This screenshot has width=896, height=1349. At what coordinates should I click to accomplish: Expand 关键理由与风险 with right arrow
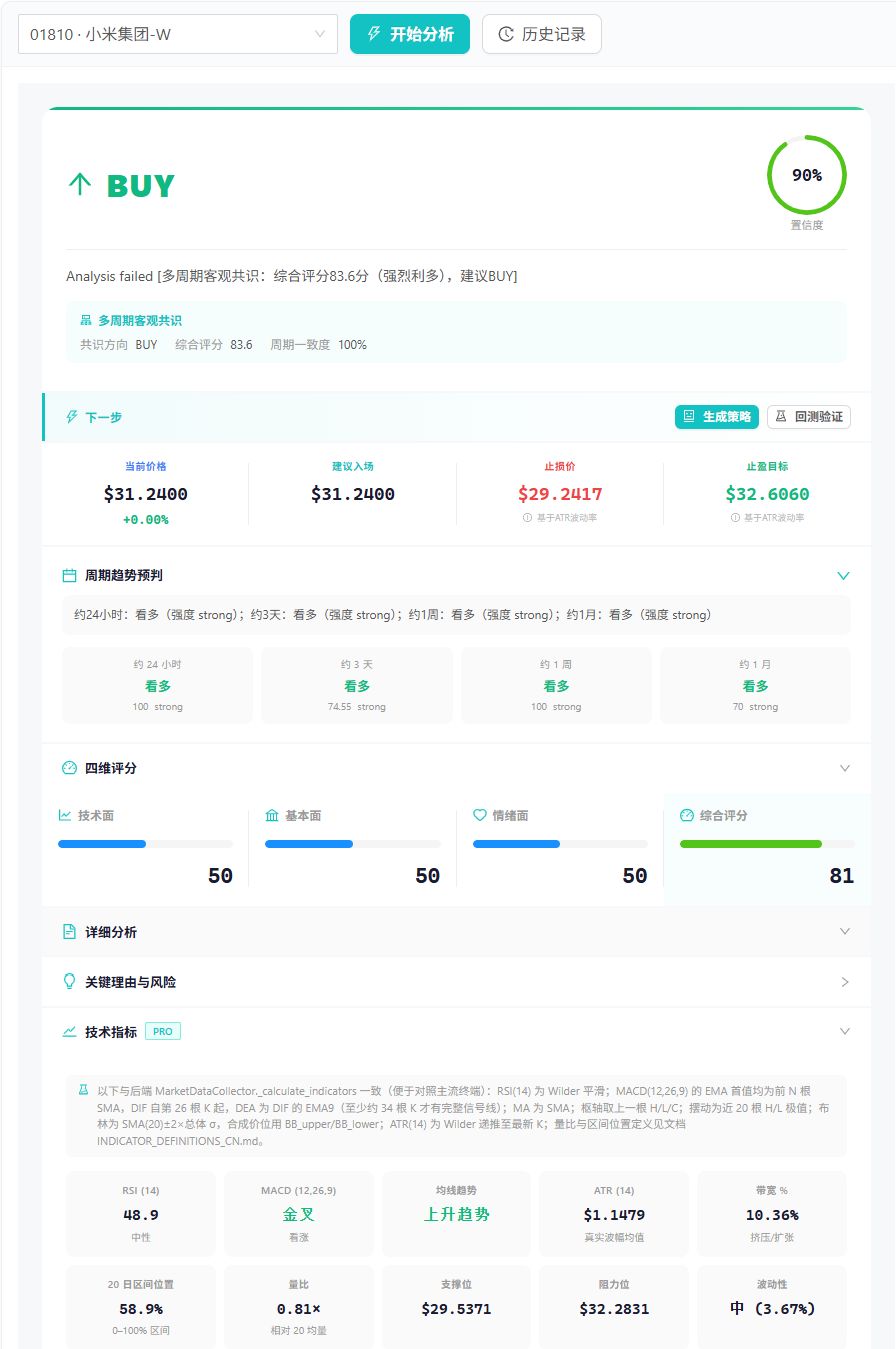point(845,982)
